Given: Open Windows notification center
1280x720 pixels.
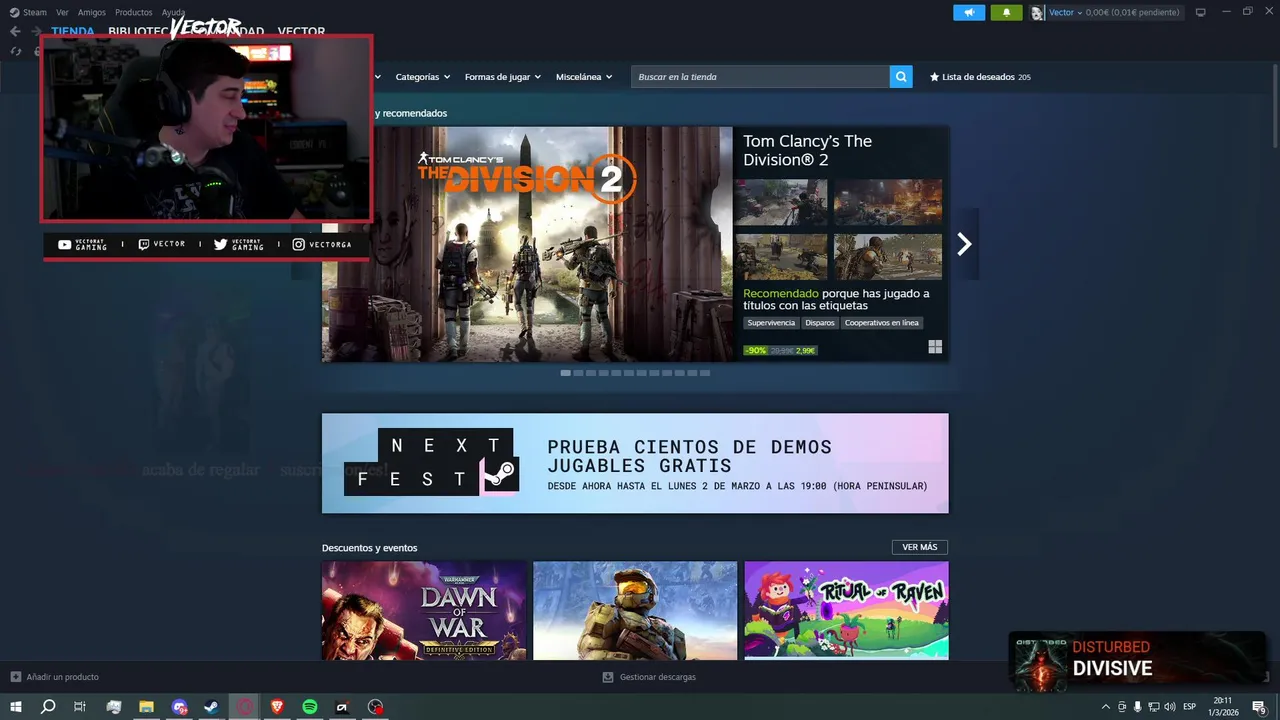Looking at the screenshot, I should [x=1259, y=707].
